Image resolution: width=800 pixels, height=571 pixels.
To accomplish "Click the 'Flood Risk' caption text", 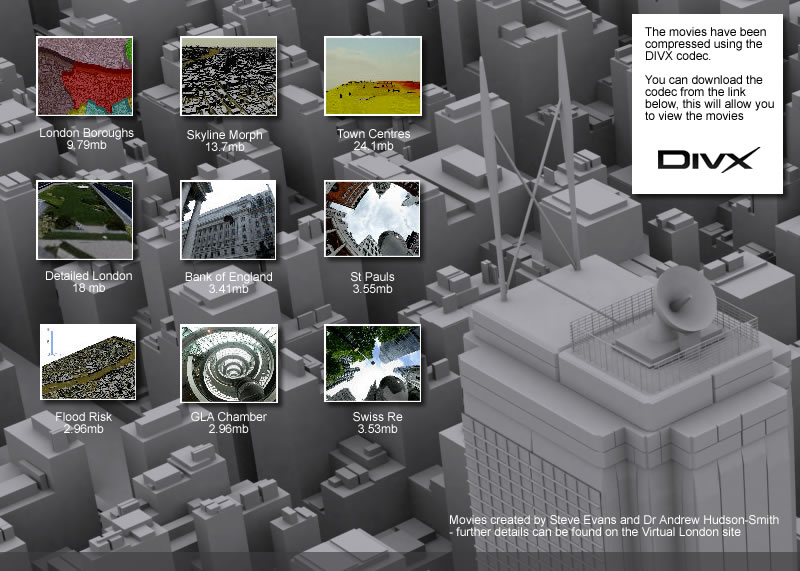I will pyautogui.click(x=84, y=417).
